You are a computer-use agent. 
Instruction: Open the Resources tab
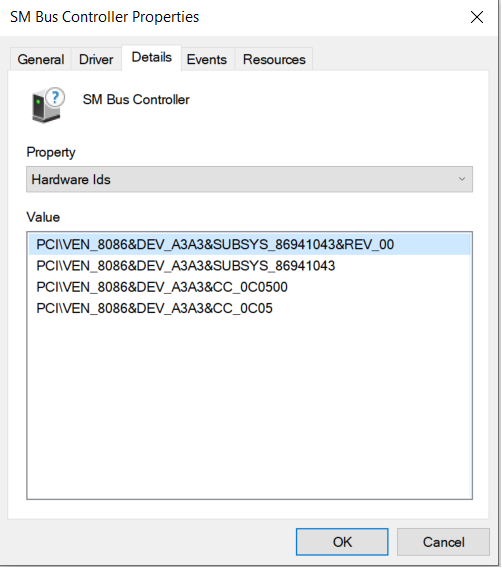pos(274,59)
